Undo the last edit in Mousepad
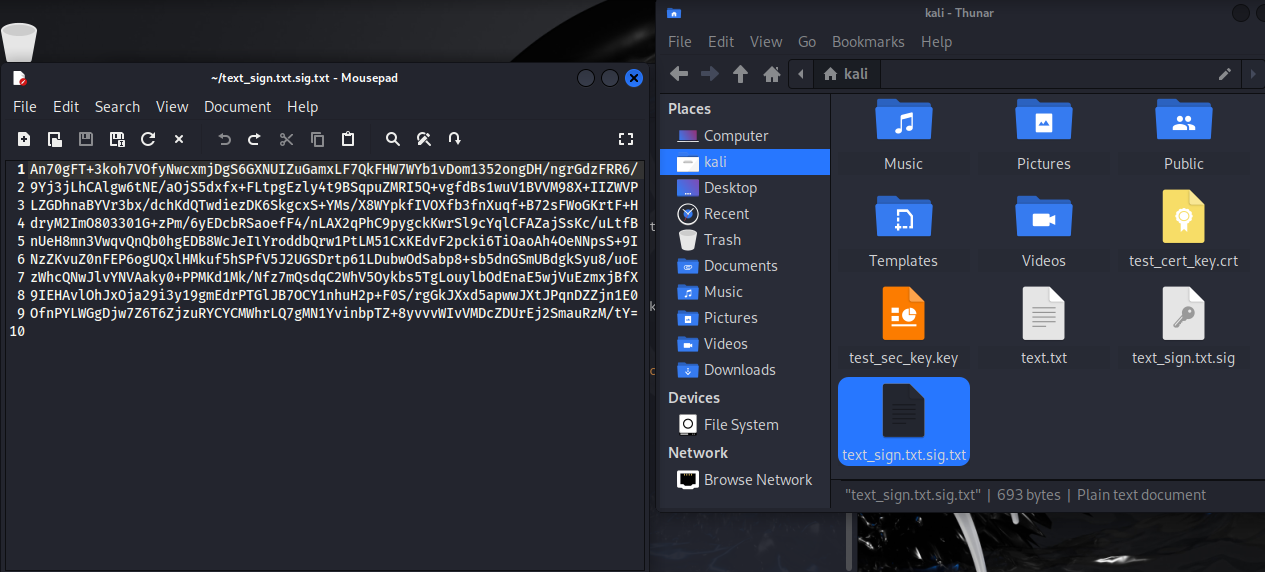 coord(224,139)
